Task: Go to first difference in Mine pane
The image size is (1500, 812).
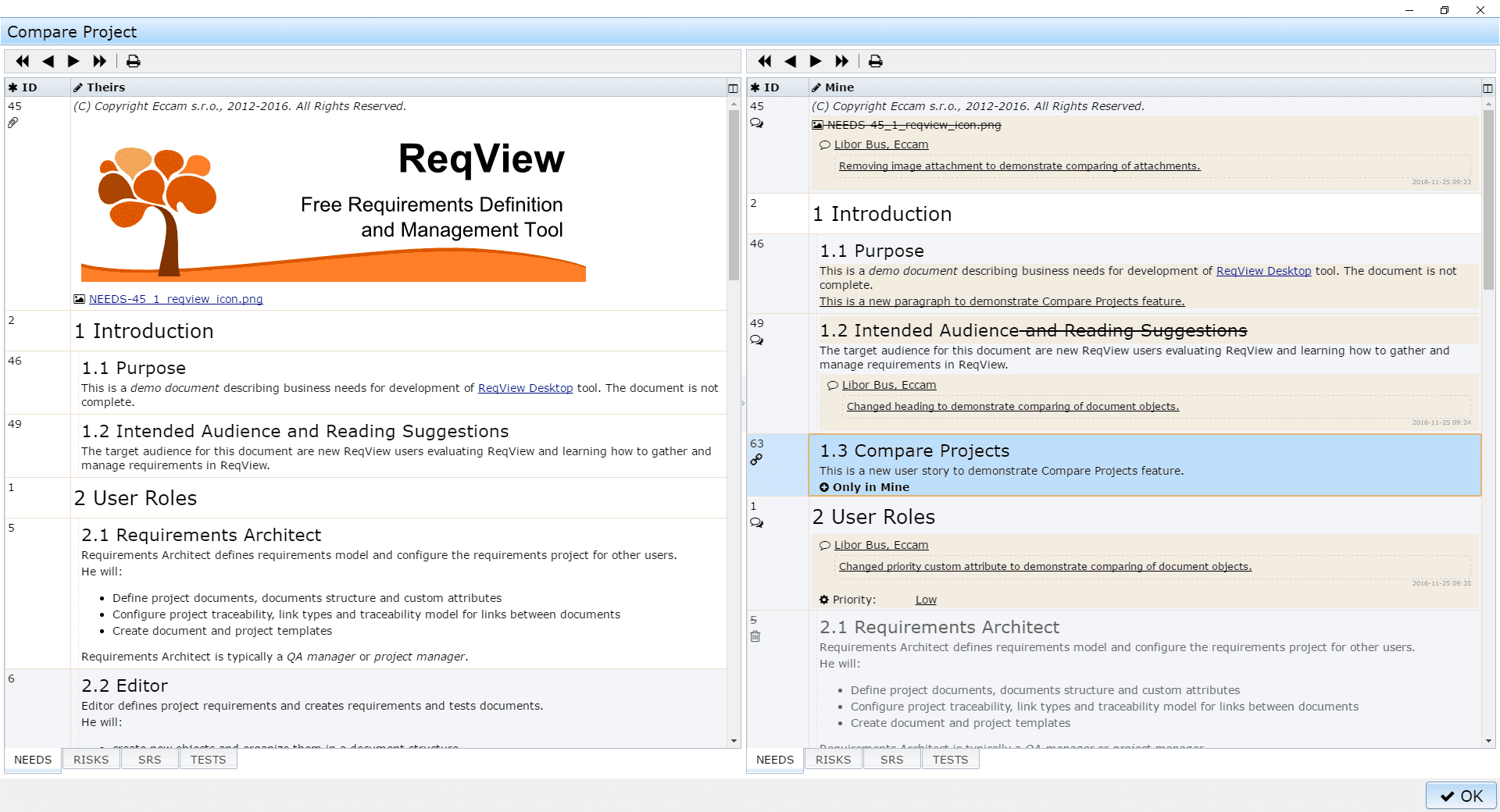Action: [765, 61]
